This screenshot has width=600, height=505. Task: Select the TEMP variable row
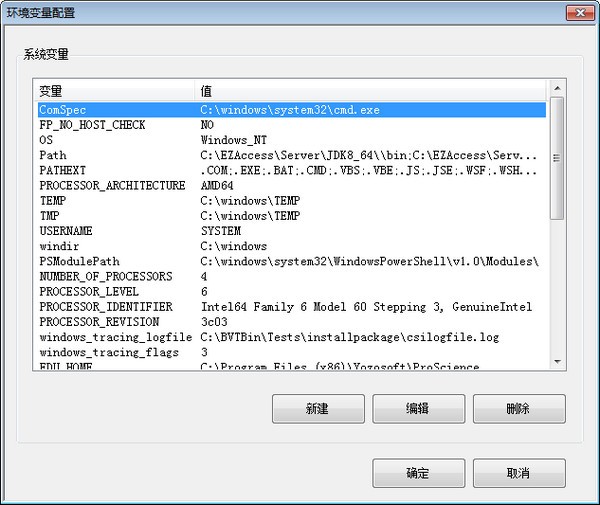point(292,201)
